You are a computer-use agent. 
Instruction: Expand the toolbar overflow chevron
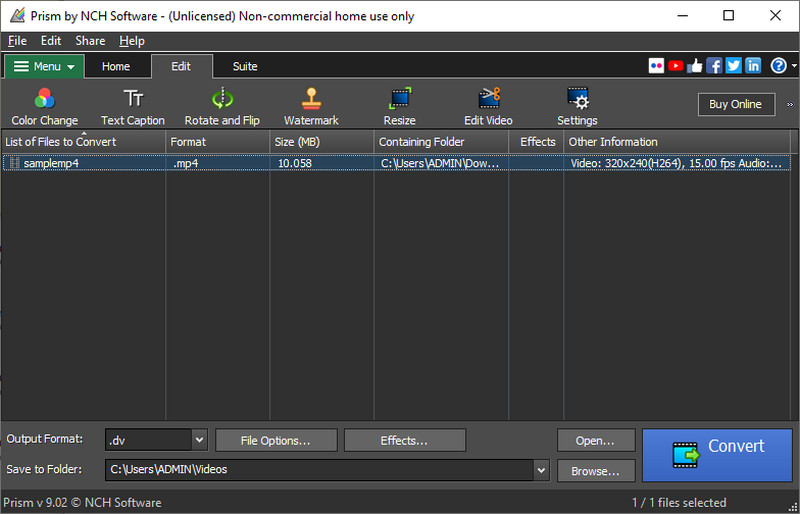pyautogui.click(x=790, y=104)
